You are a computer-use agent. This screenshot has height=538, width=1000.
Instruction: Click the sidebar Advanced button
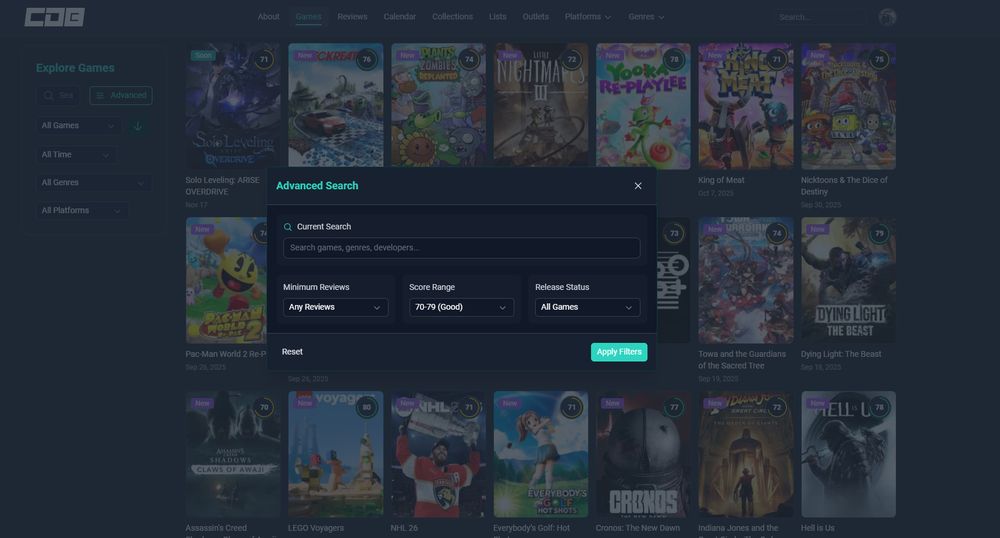[121, 96]
